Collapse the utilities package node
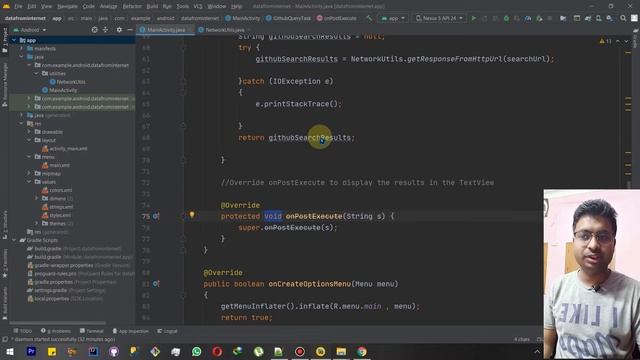The height and width of the screenshot is (360, 640). click(x=36, y=73)
